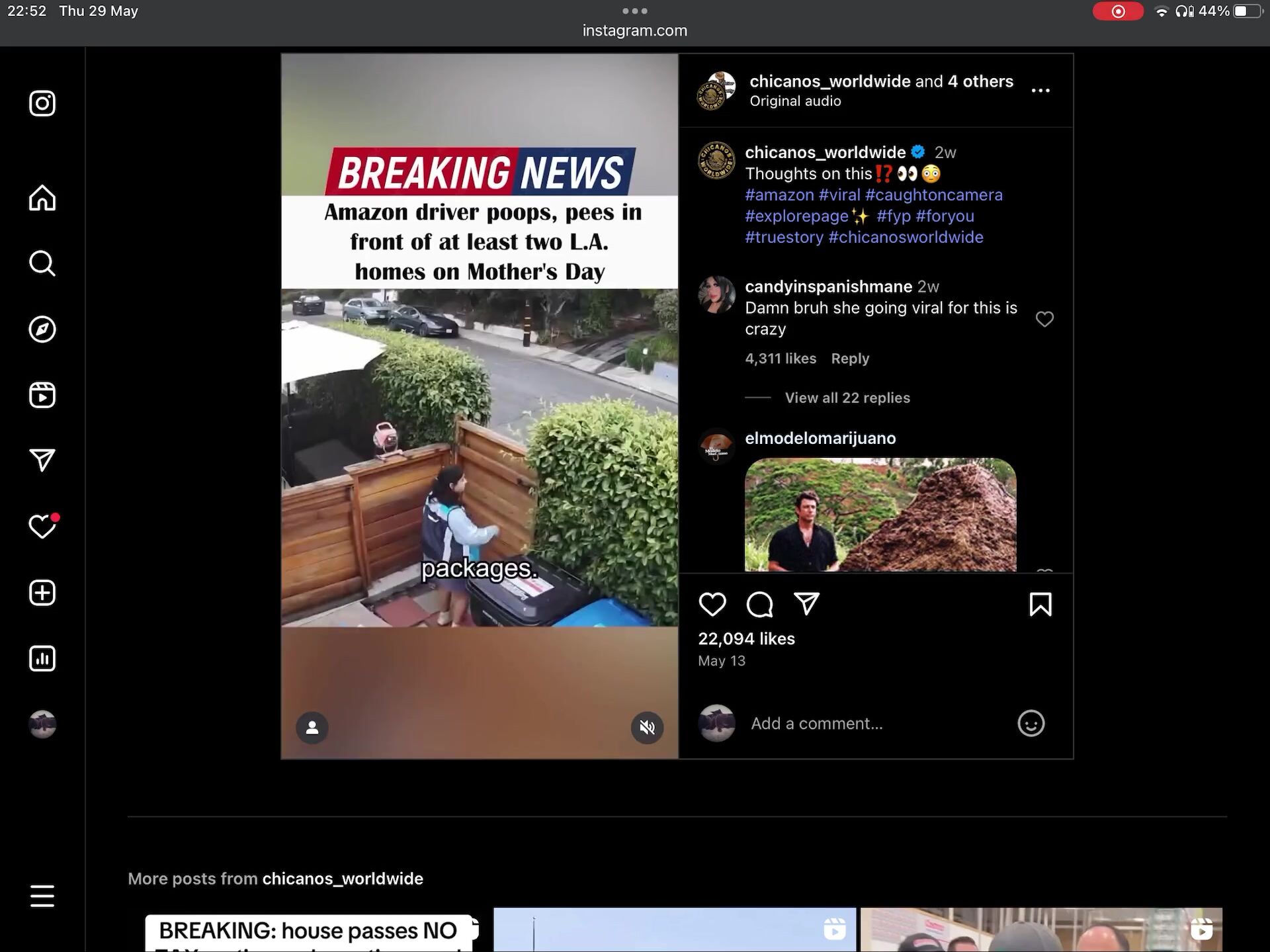This screenshot has height=952, width=1270.
Task: Click the Add a comment field
Action: pos(876,723)
